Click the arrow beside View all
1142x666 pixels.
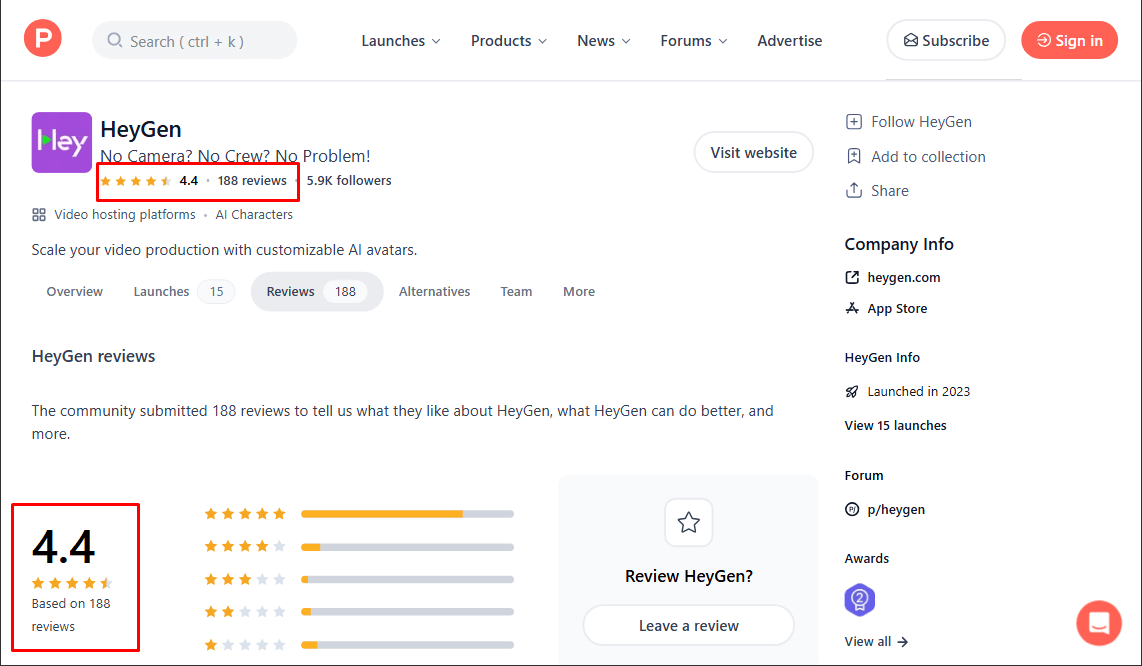tap(902, 642)
